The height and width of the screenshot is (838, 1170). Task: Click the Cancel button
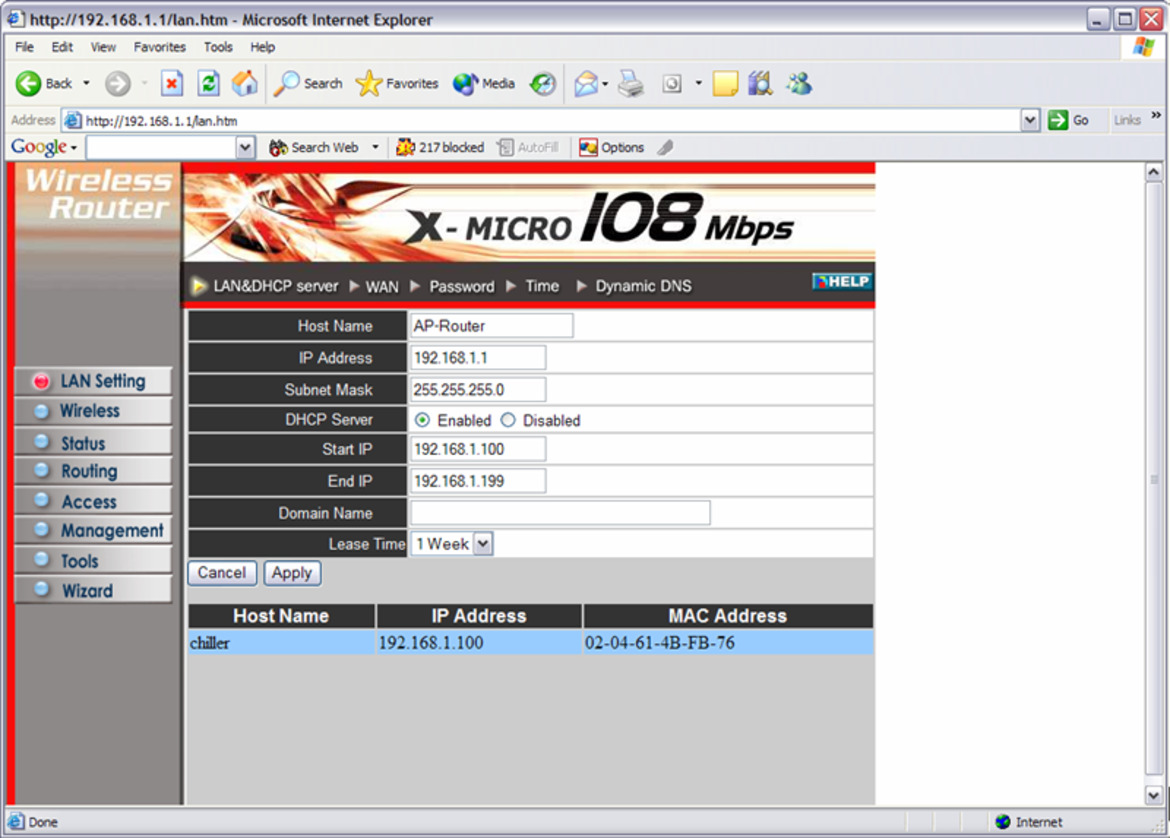(222, 573)
